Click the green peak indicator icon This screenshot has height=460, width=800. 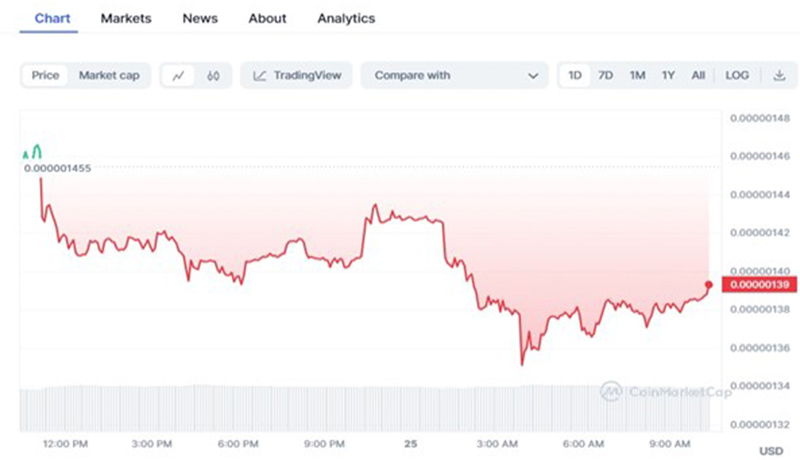(32, 152)
